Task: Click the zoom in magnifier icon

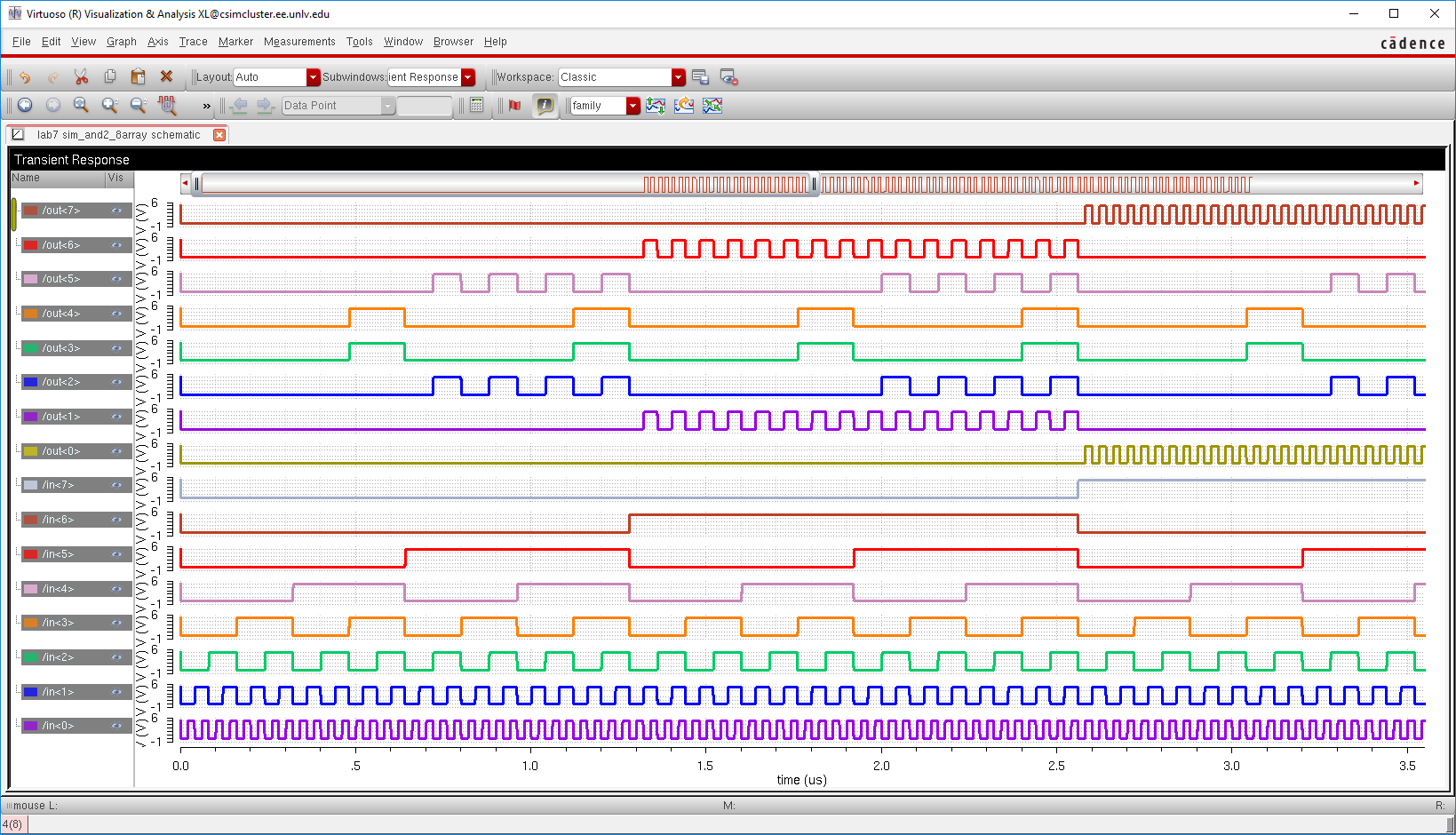Action: click(109, 106)
